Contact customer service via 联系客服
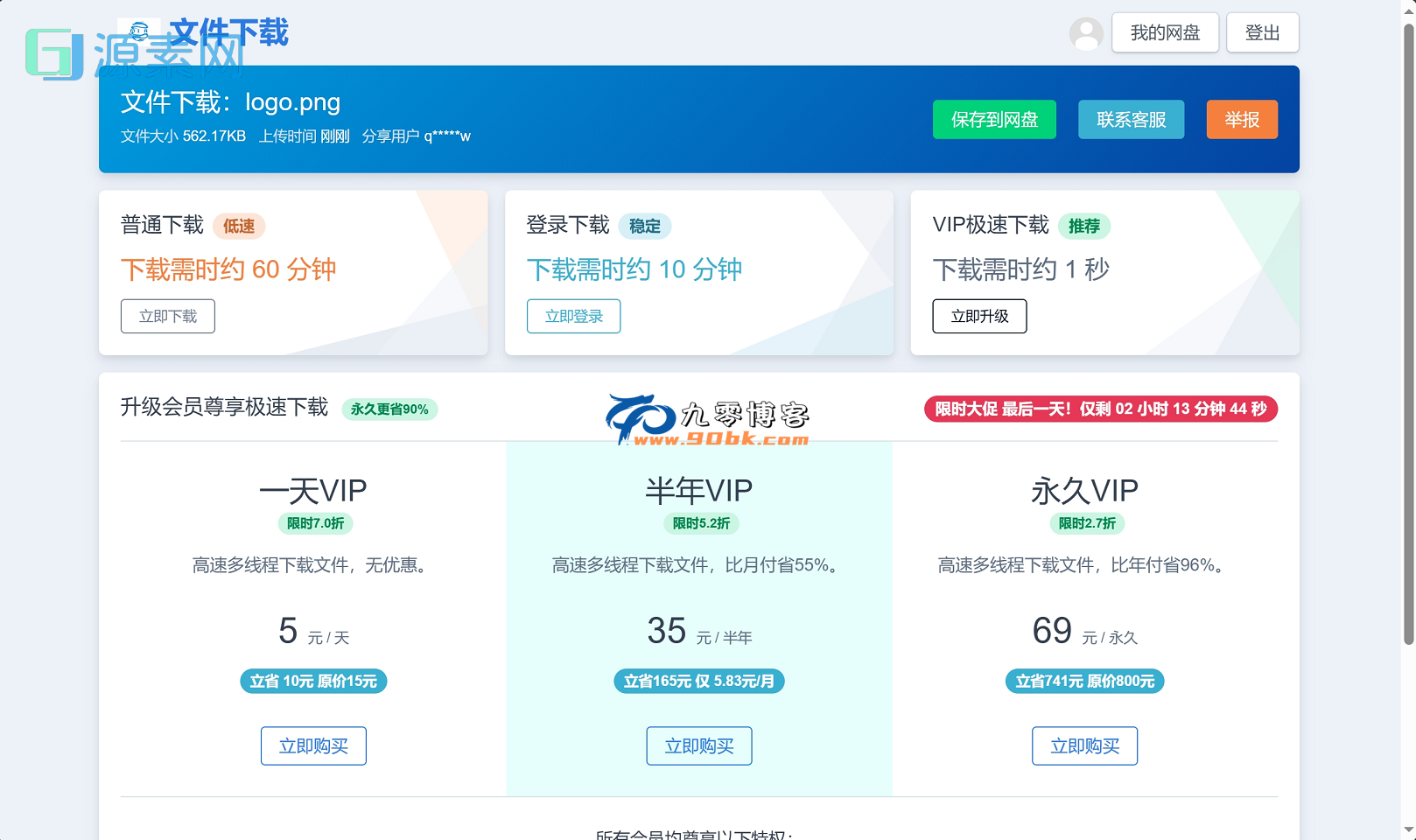 click(1131, 119)
